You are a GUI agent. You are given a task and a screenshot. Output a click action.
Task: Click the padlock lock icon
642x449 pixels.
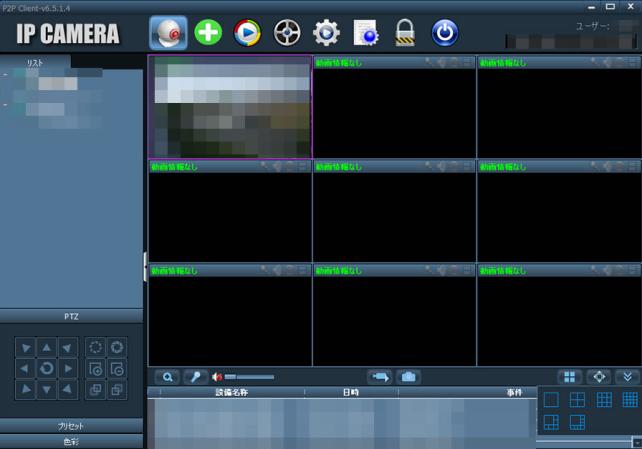point(405,33)
